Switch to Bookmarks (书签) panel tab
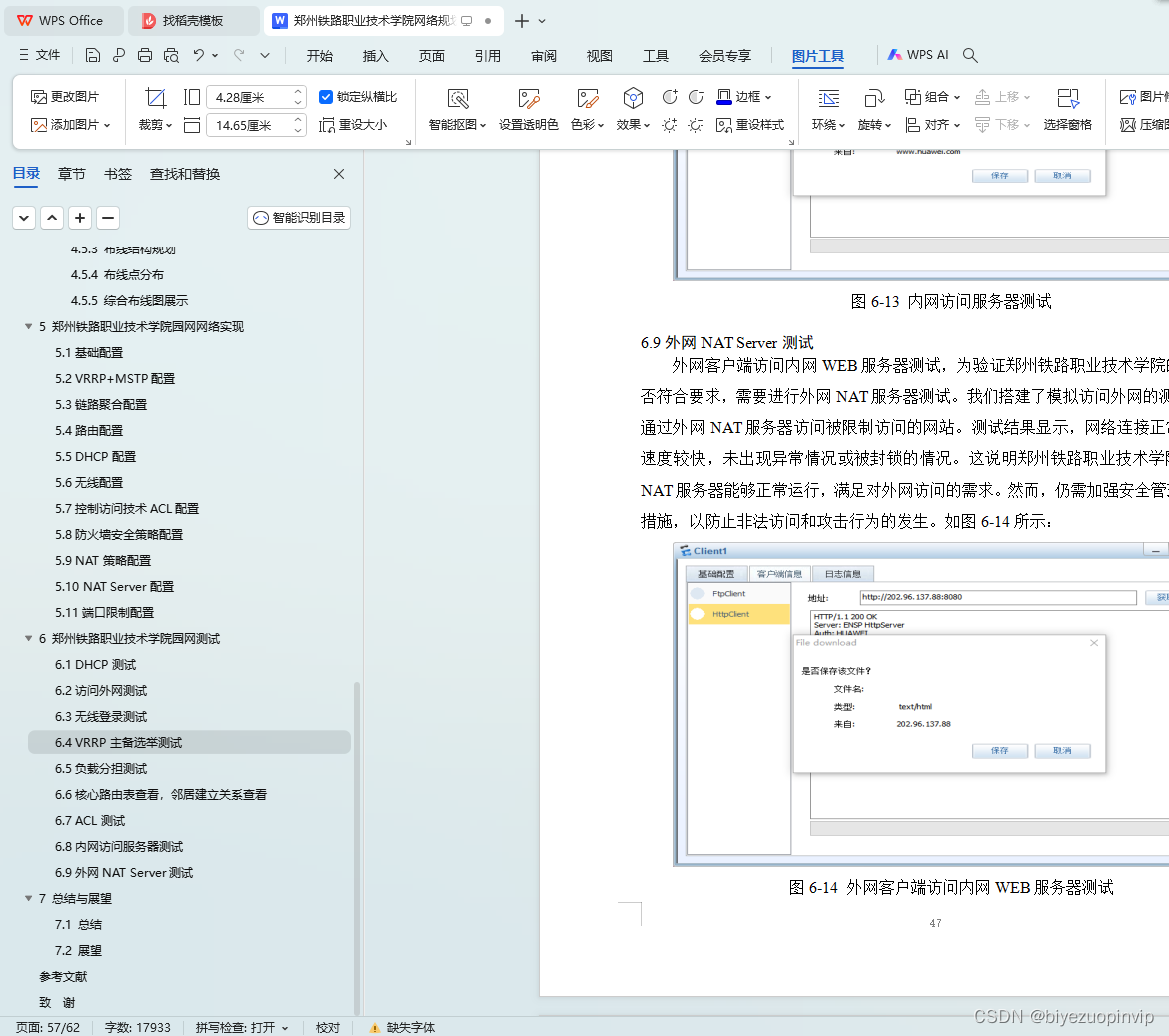The image size is (1169, 1036). pos(118,174)
